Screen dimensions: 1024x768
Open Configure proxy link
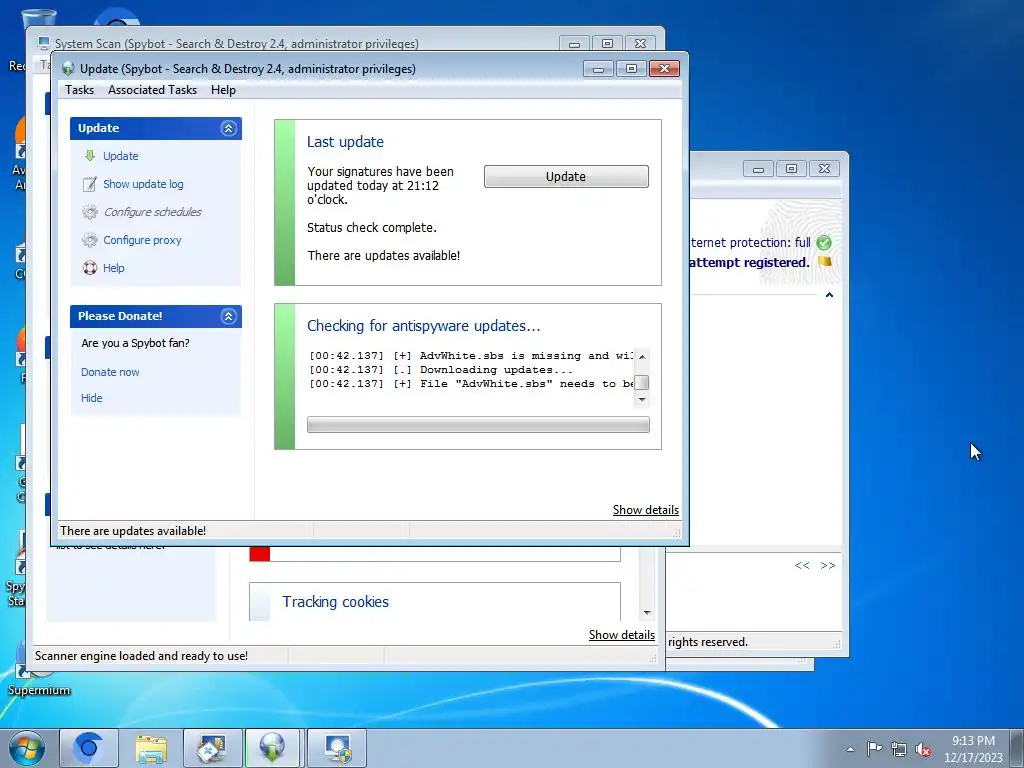[142, 240]
